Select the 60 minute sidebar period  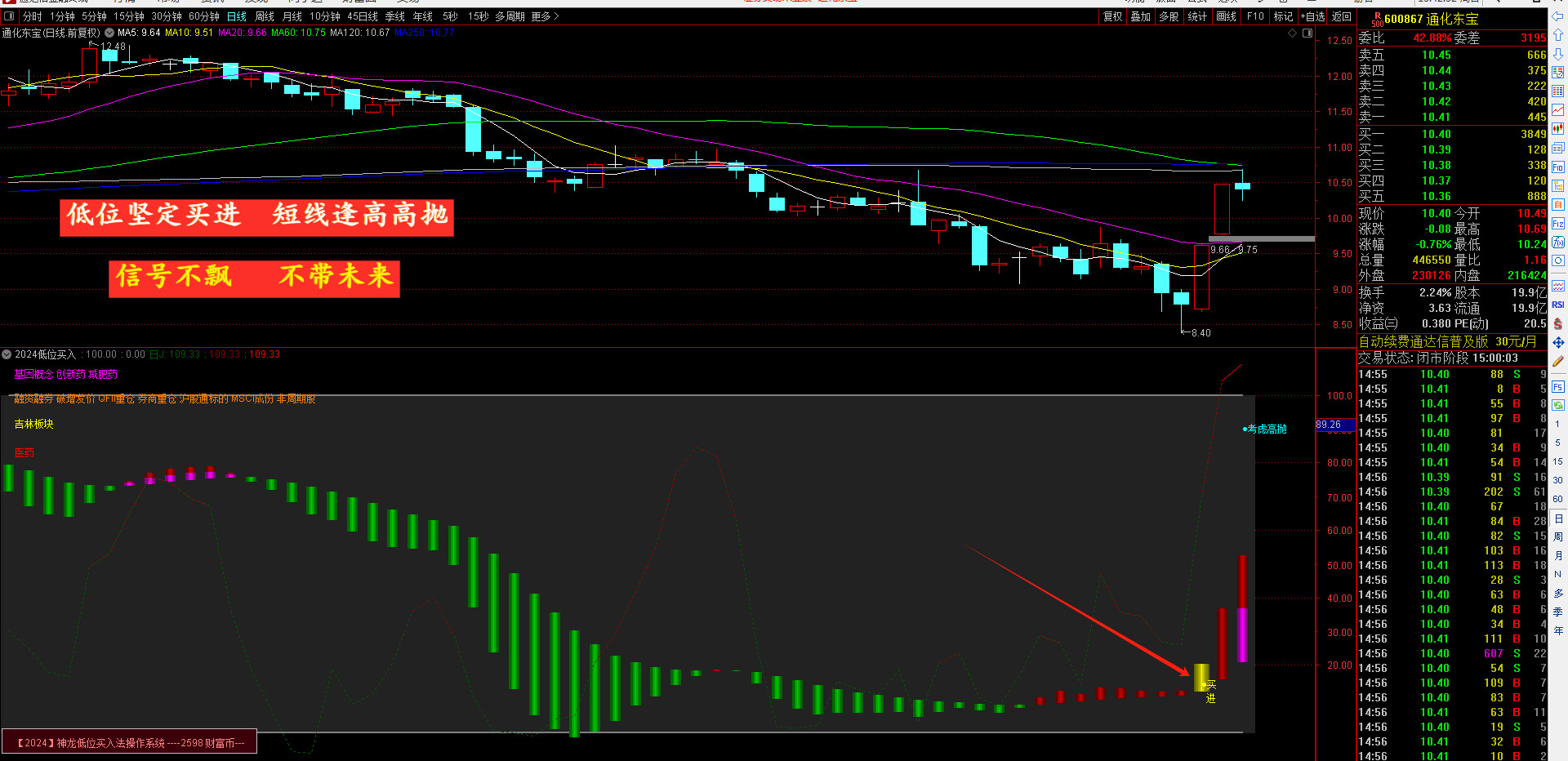tap(1558, 499)
